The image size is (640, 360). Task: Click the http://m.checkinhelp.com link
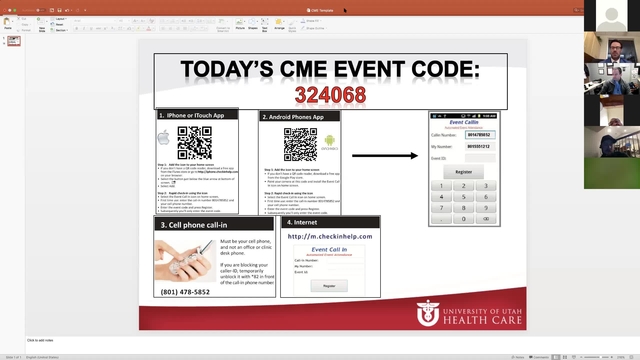330,236
